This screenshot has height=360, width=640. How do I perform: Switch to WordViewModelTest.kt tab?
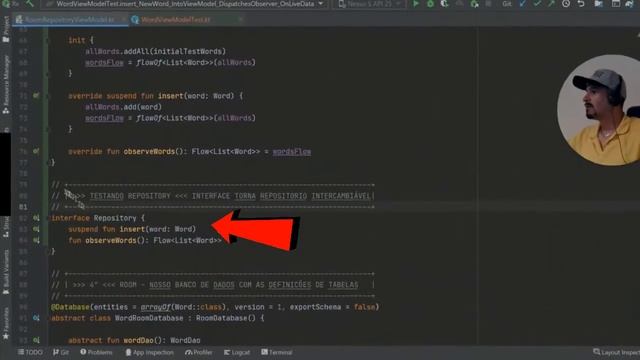point(176,20)
